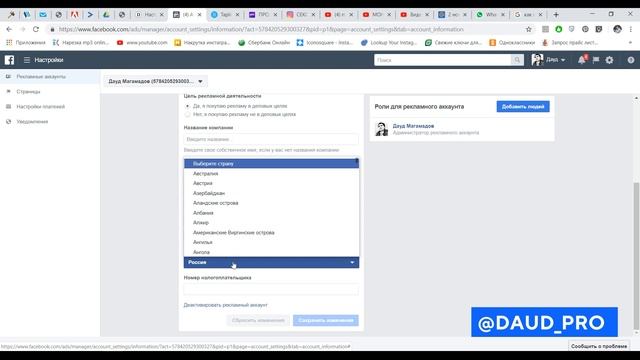Open the ad account selector dropdown
640x360 pixels.
click(155, 81)
